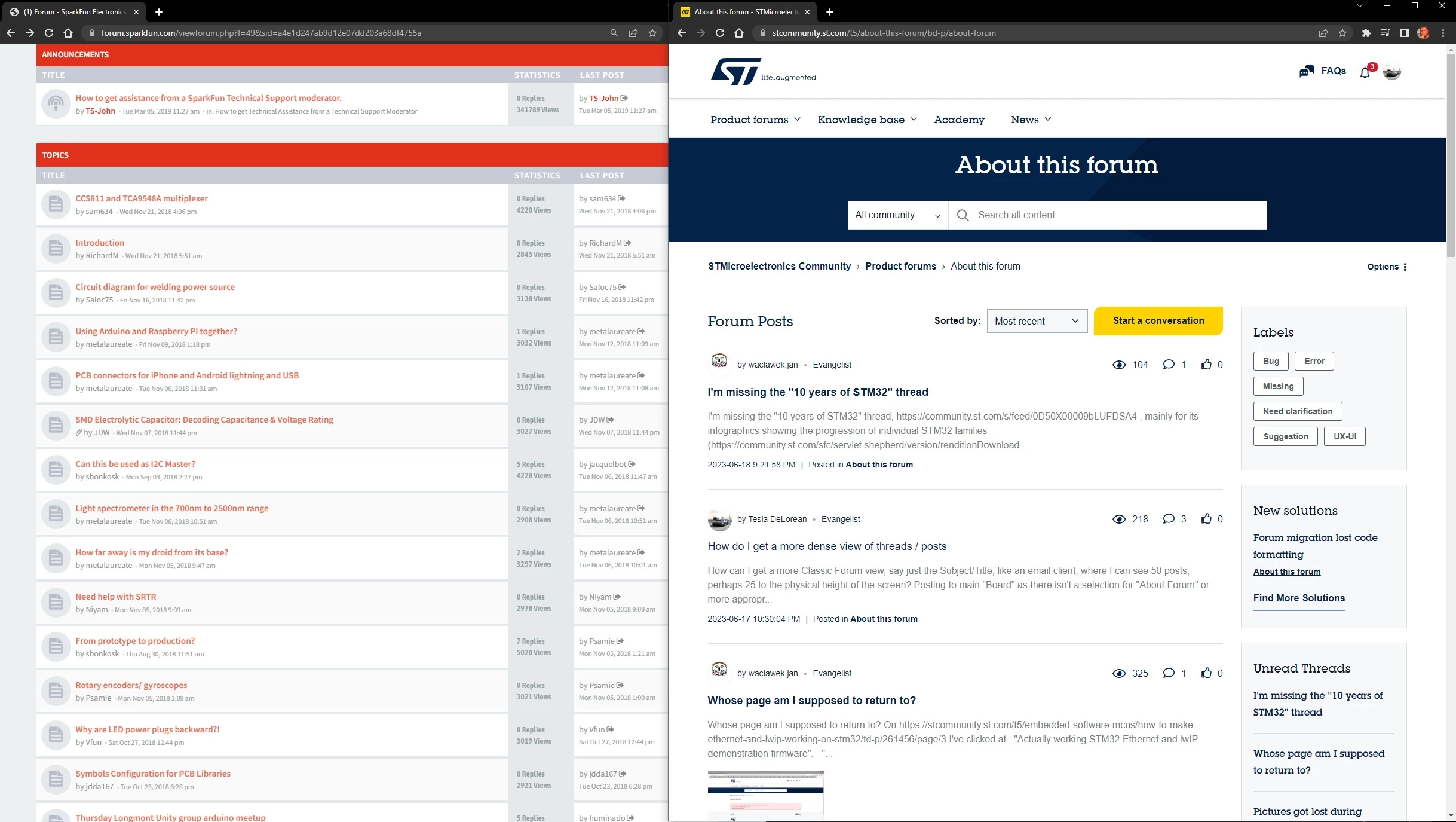This screenshot has width=1456, height=822.
Task: Click kudos thumbs-up on "10 years of STM32" post
Action: point(1206,365)
